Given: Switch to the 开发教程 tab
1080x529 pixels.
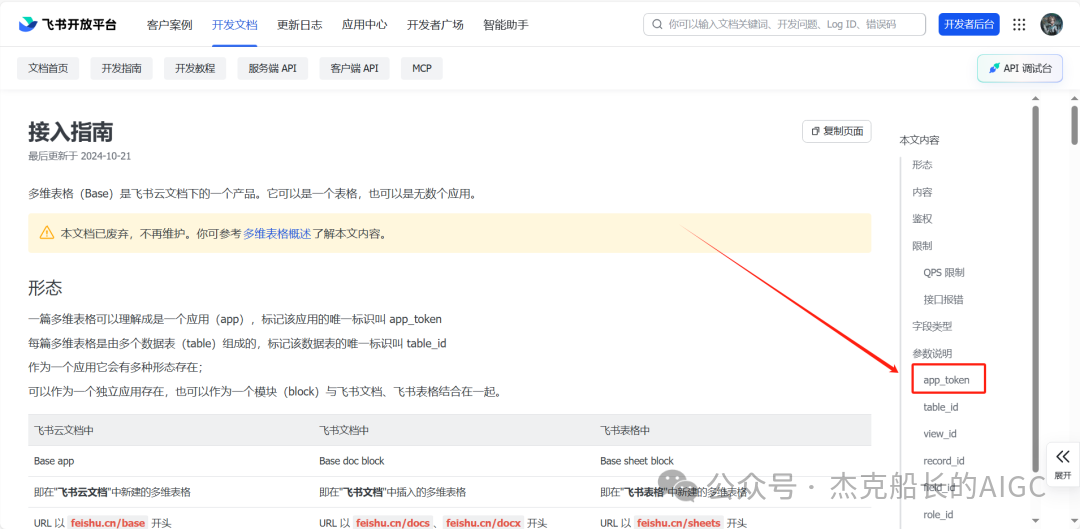Looking at the screenshot, I should coord(195,68).
